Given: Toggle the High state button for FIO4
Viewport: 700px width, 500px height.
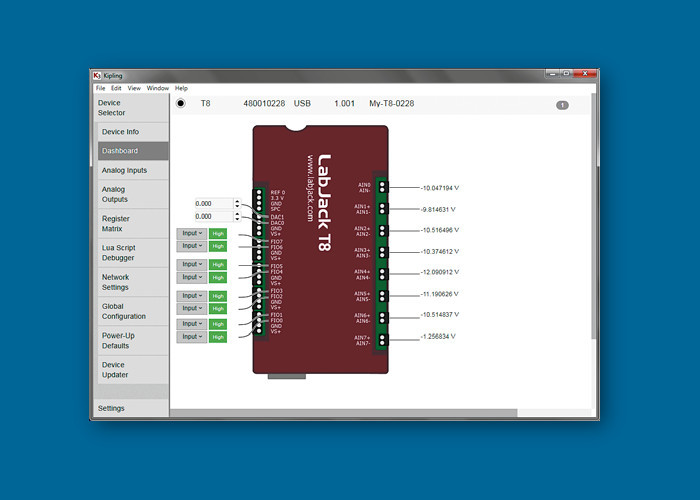Looking at the screenshot, I should pyautogui.click(x=218, y=278).
